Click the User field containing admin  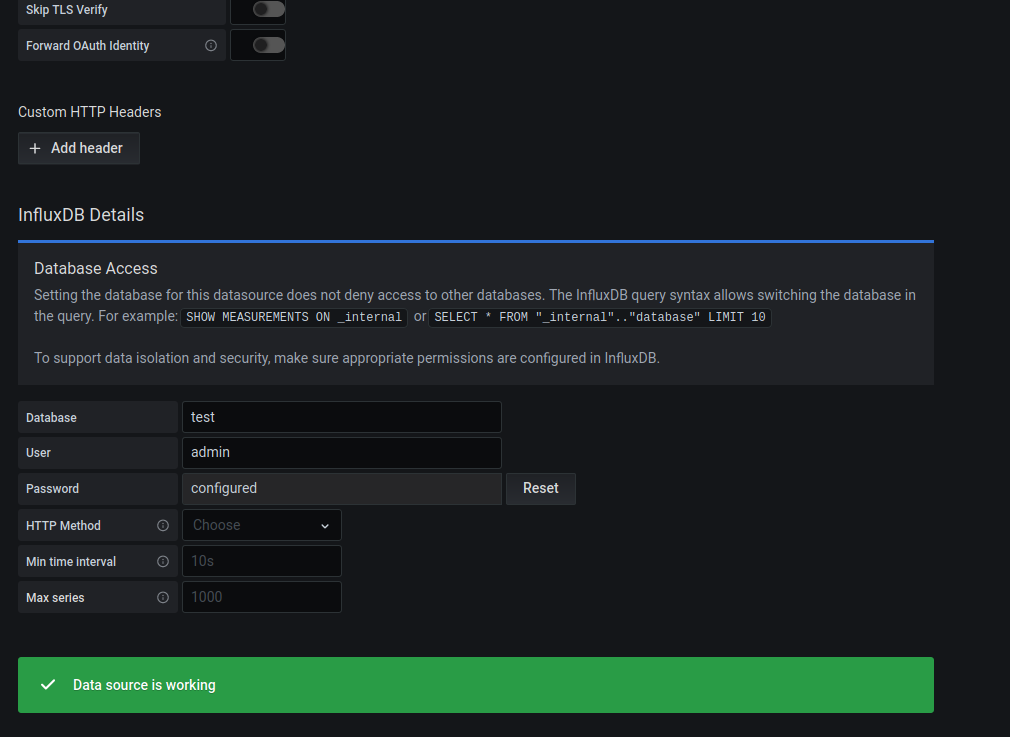(341, 453)
